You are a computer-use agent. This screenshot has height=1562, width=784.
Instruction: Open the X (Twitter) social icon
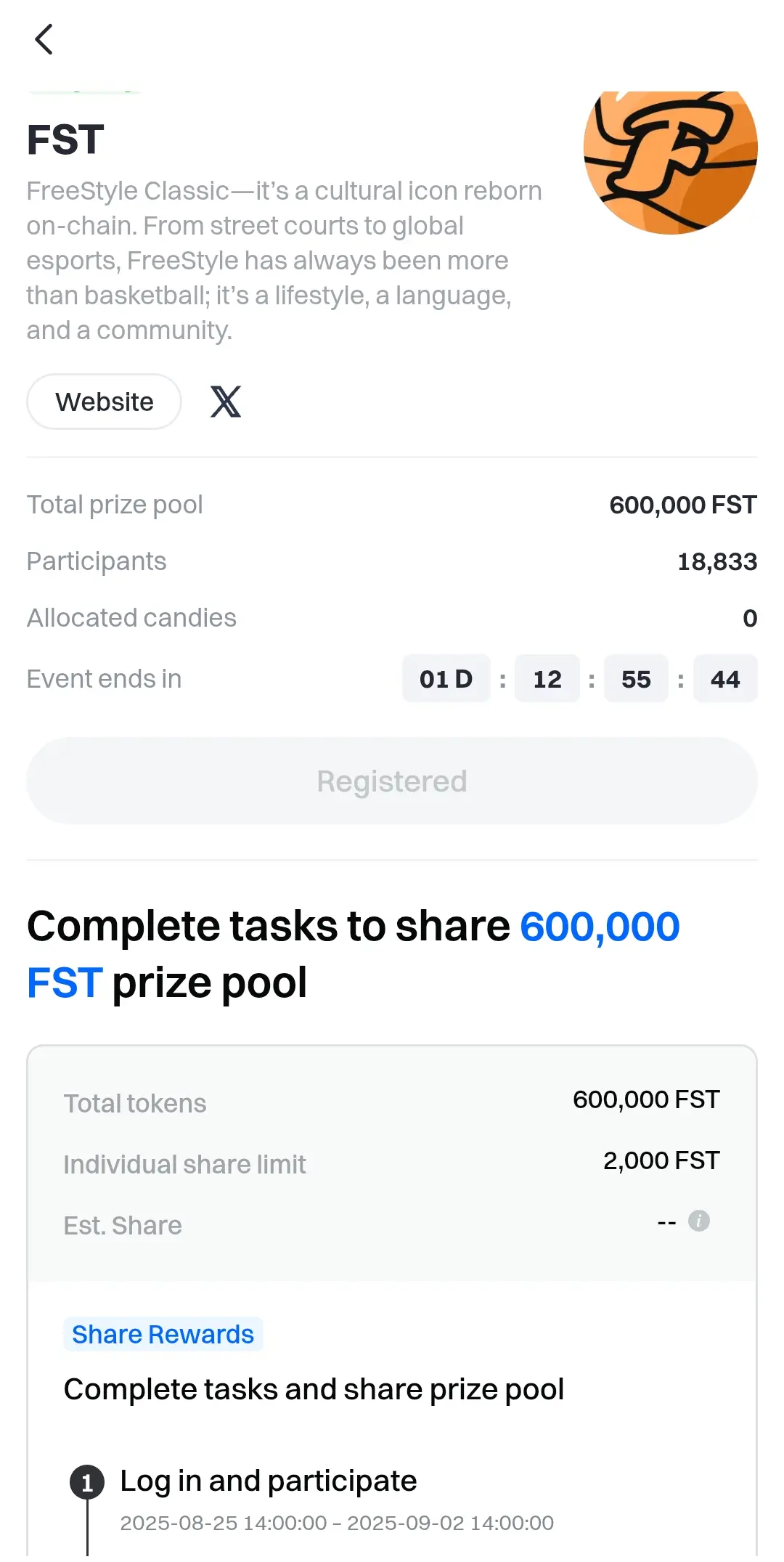226,402
